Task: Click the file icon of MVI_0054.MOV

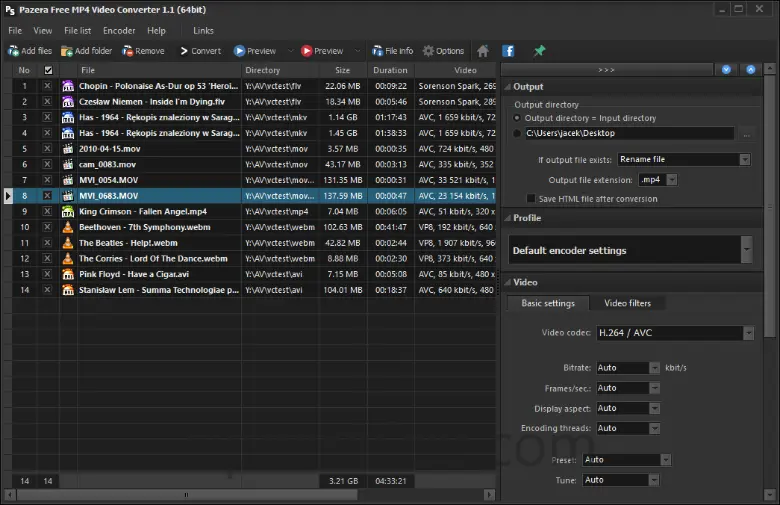Action: [x=68, y=180]
